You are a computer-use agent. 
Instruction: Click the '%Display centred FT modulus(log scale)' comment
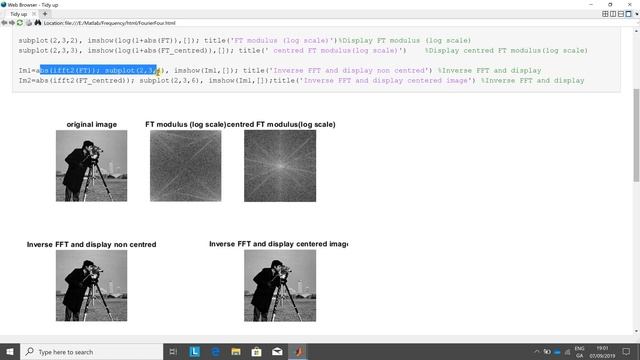click(x=506, y=51)
